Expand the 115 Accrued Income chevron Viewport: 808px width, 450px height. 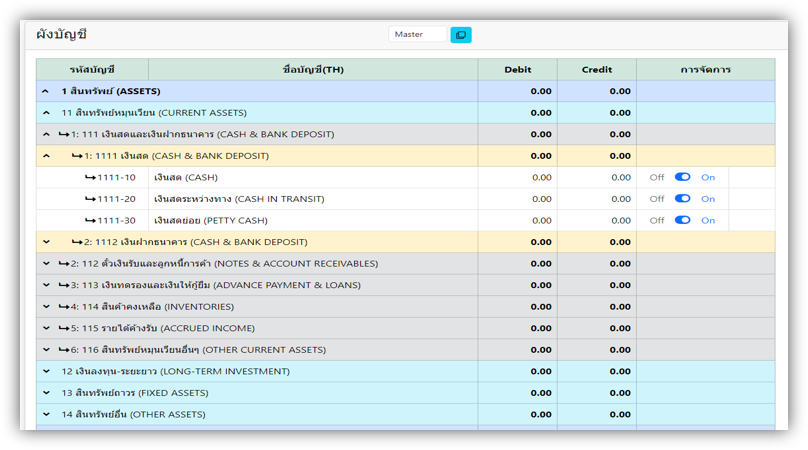pos(46,328)
